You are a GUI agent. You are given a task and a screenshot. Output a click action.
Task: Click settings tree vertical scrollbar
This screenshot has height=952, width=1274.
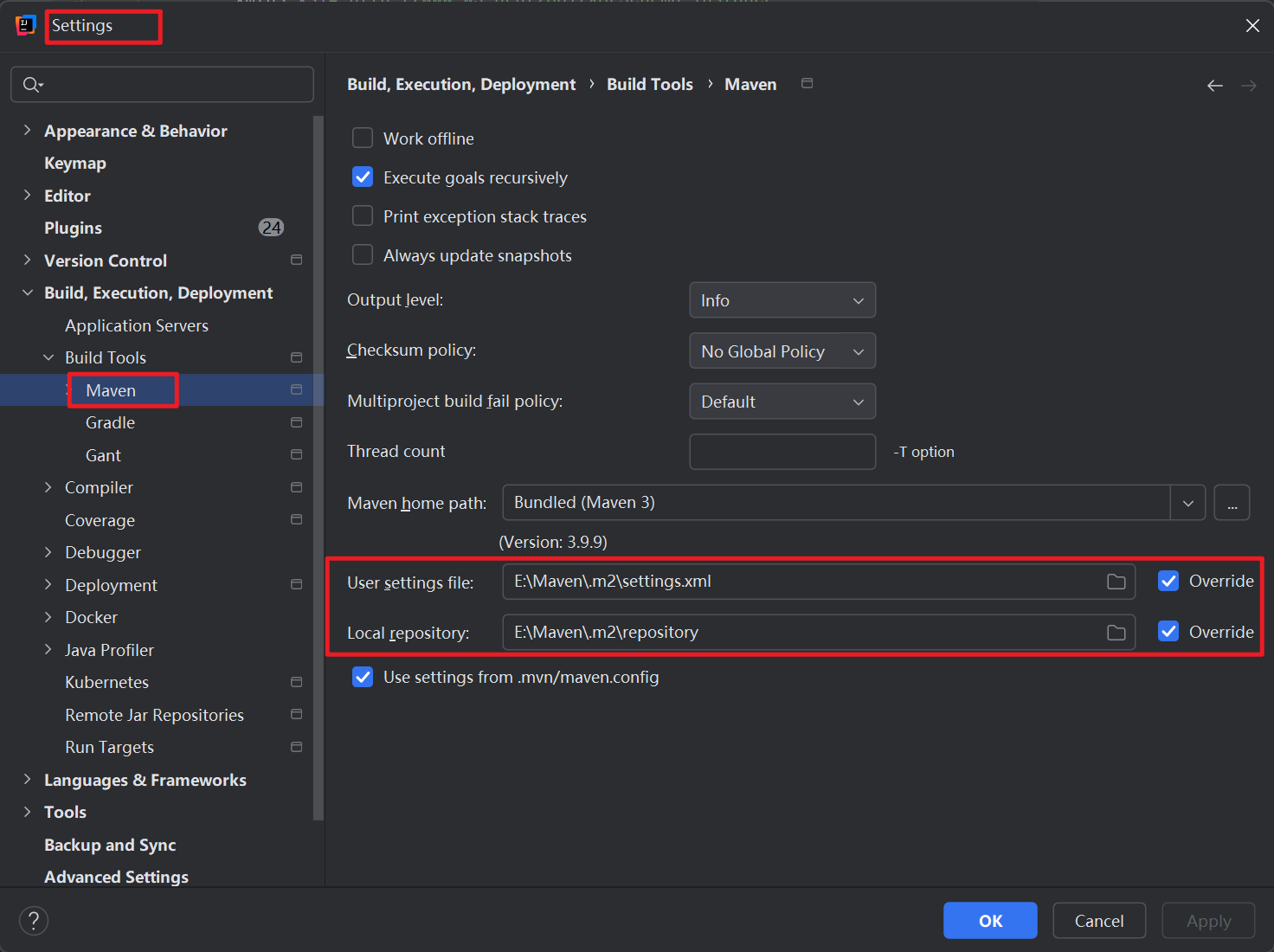point(318,467)
